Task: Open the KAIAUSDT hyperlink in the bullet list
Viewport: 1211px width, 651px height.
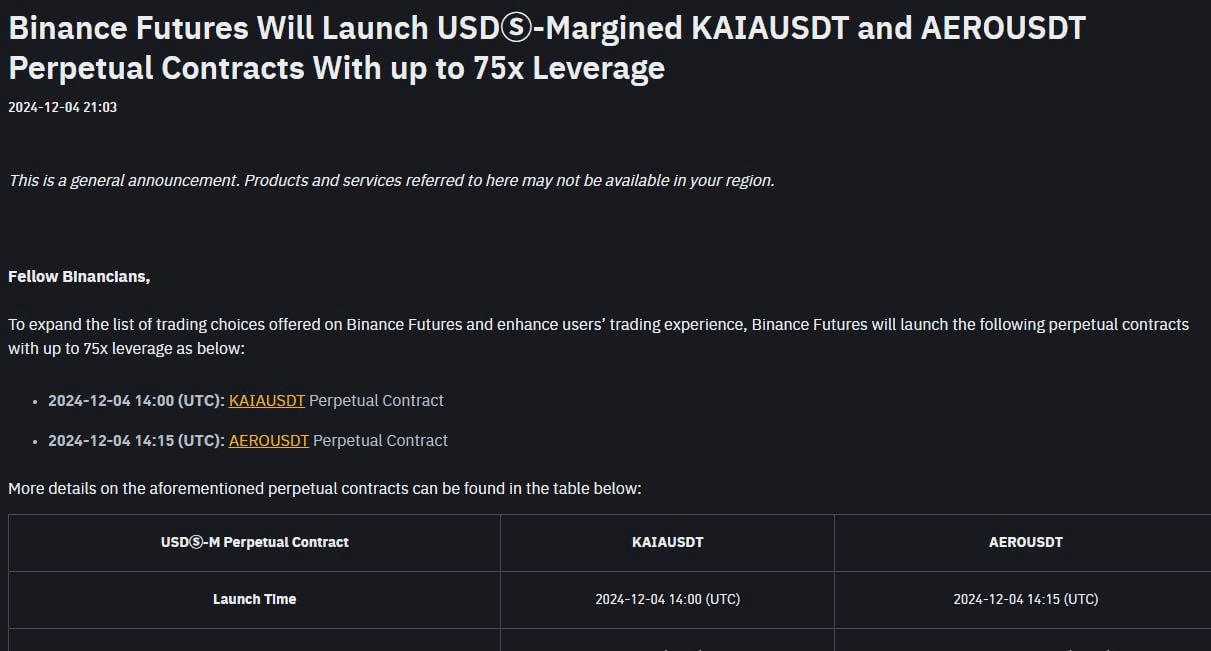Action: [267, 400]
